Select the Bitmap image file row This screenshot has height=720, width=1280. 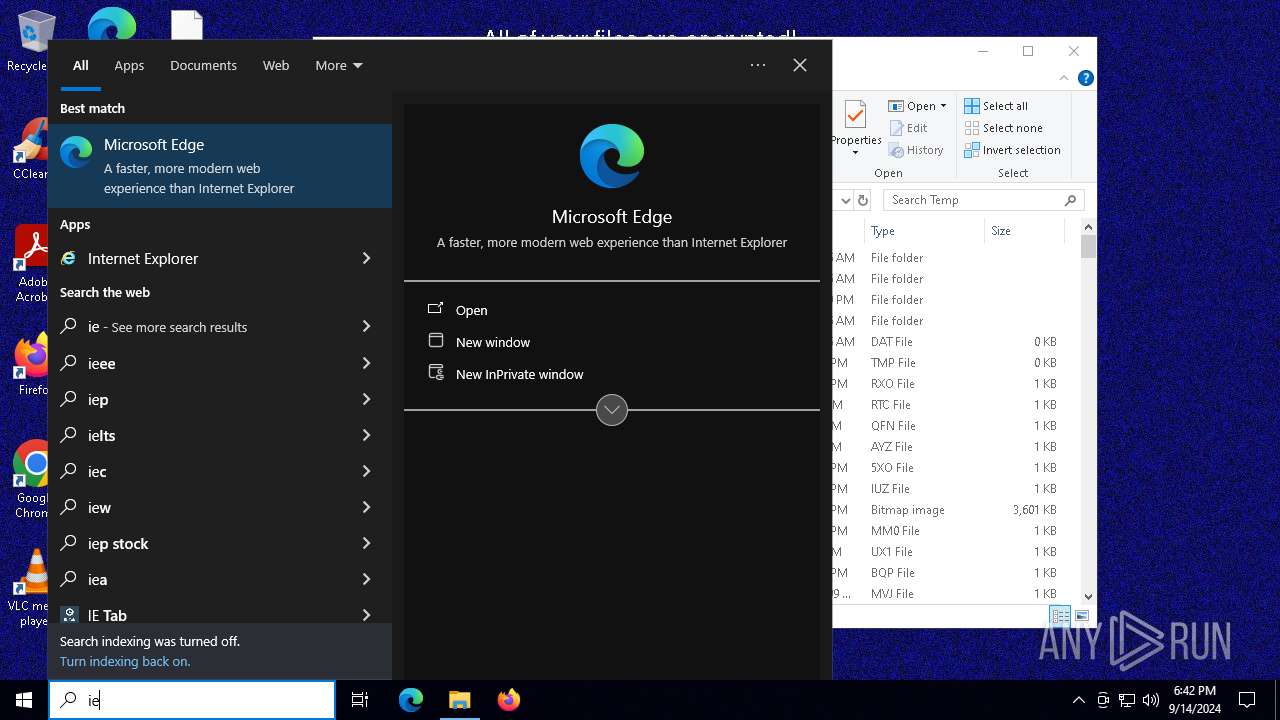click(x=956, y=510)
